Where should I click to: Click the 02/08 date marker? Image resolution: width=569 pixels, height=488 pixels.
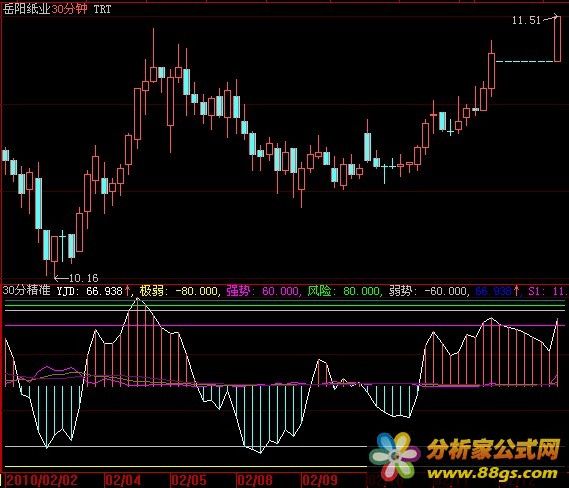click(x=254, y=480)
